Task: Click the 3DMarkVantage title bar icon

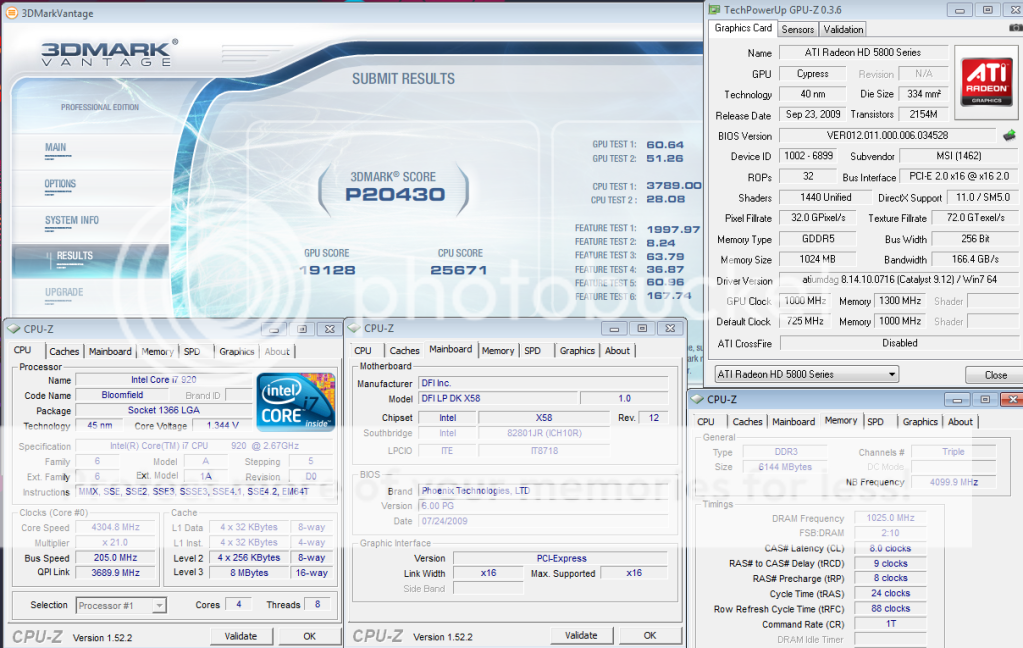Action: click(x=11, y=13)
